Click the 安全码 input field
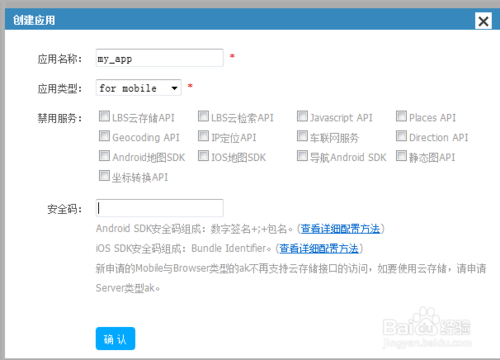Viewport: 500px width, 360px height. pos(159,208)
